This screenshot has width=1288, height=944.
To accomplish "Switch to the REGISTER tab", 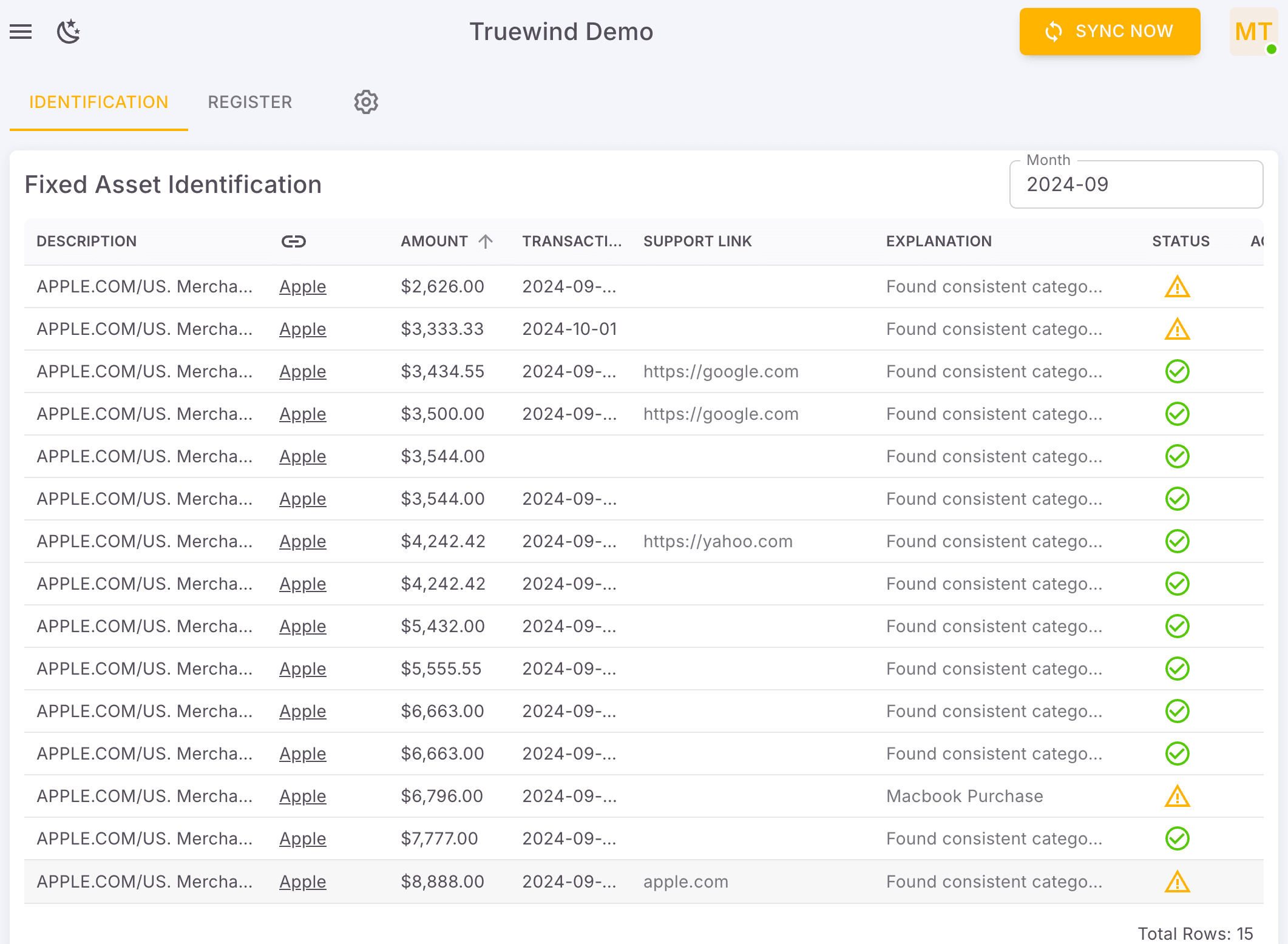I will coord(249,102).
